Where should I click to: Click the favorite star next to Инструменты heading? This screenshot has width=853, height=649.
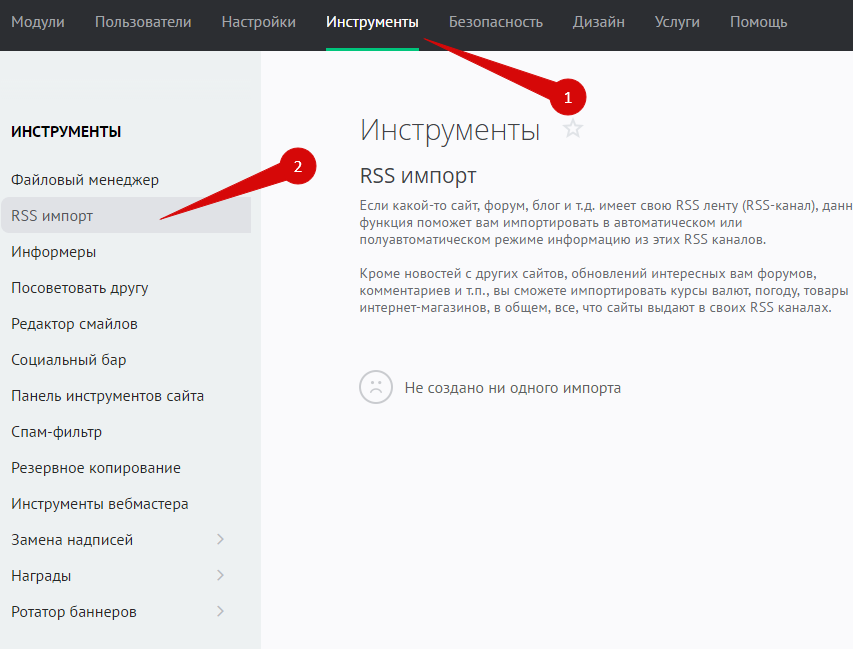tap(573, 129)
